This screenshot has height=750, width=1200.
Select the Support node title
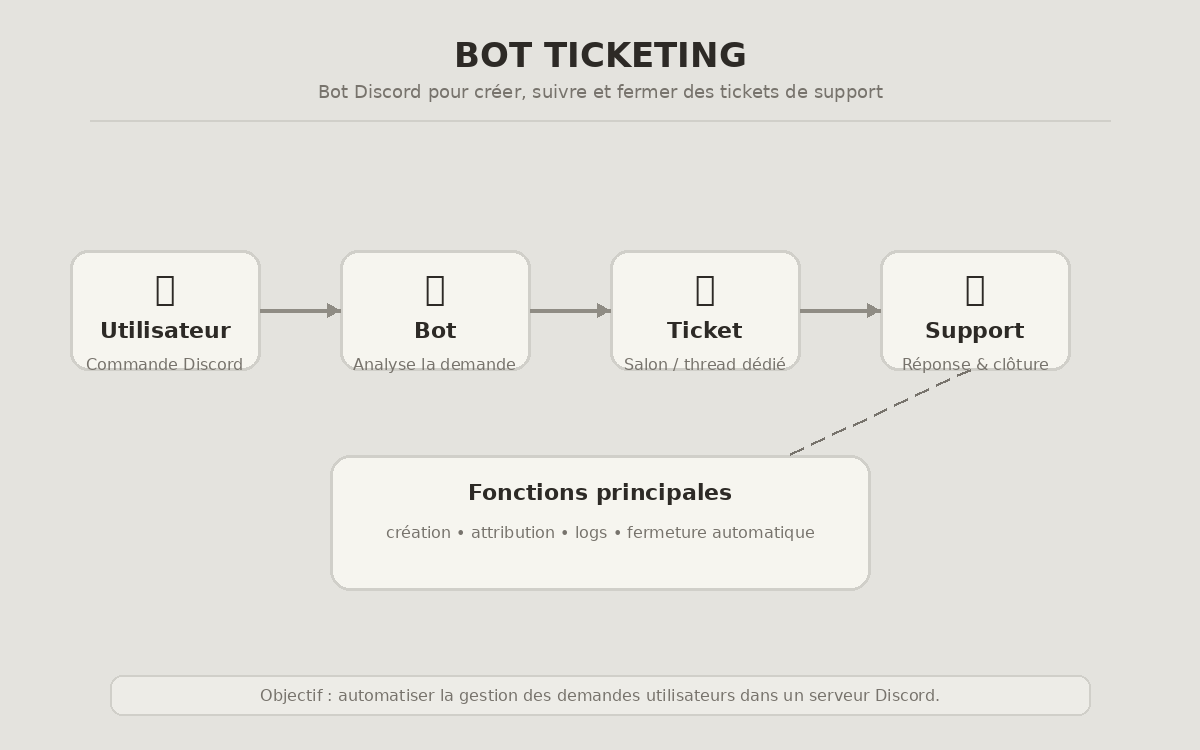pos(975,331)
